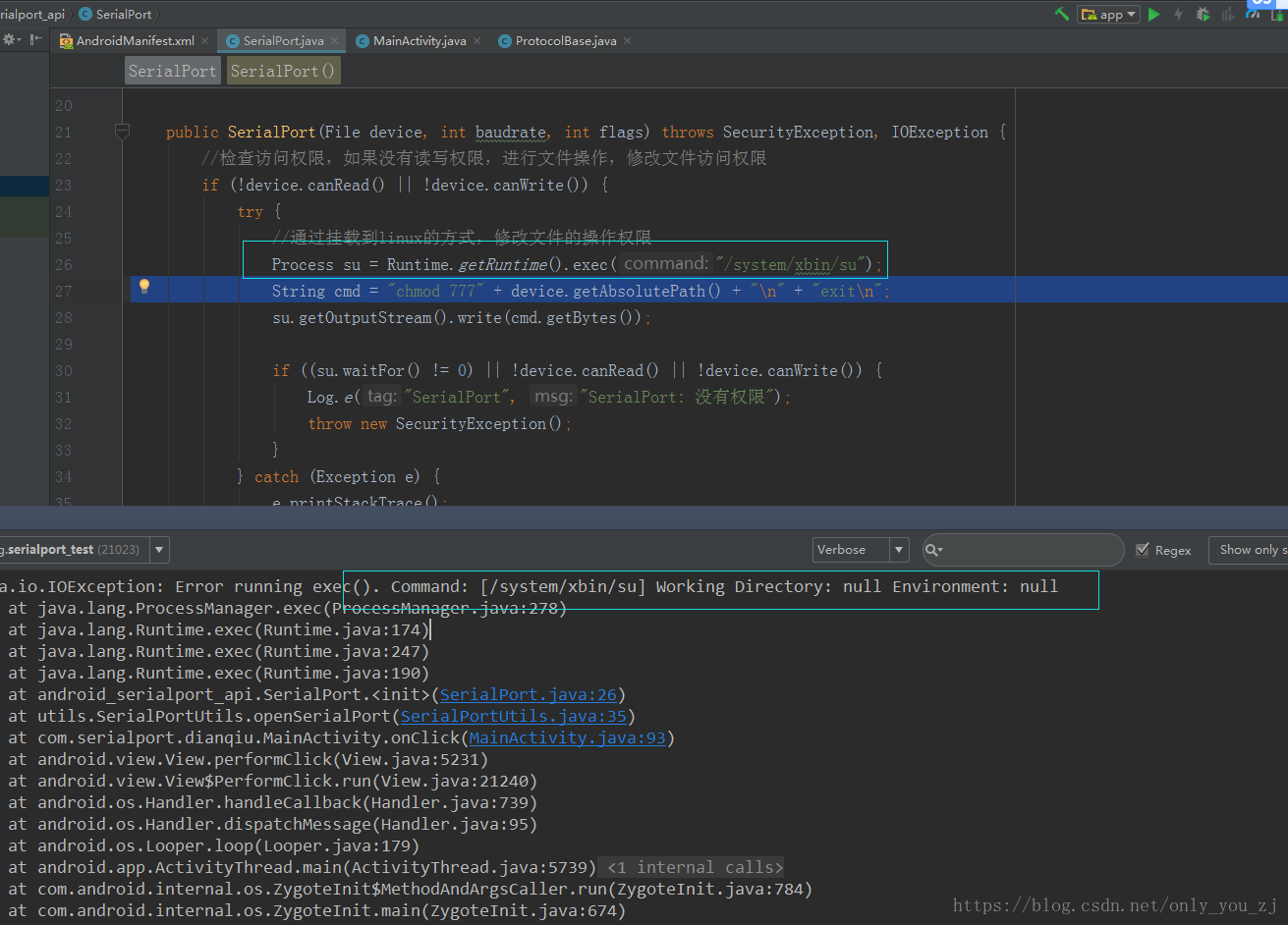1288x925 pixels.
Task: Click the tag: parameter hint on line 31
Action: [381, 397]
